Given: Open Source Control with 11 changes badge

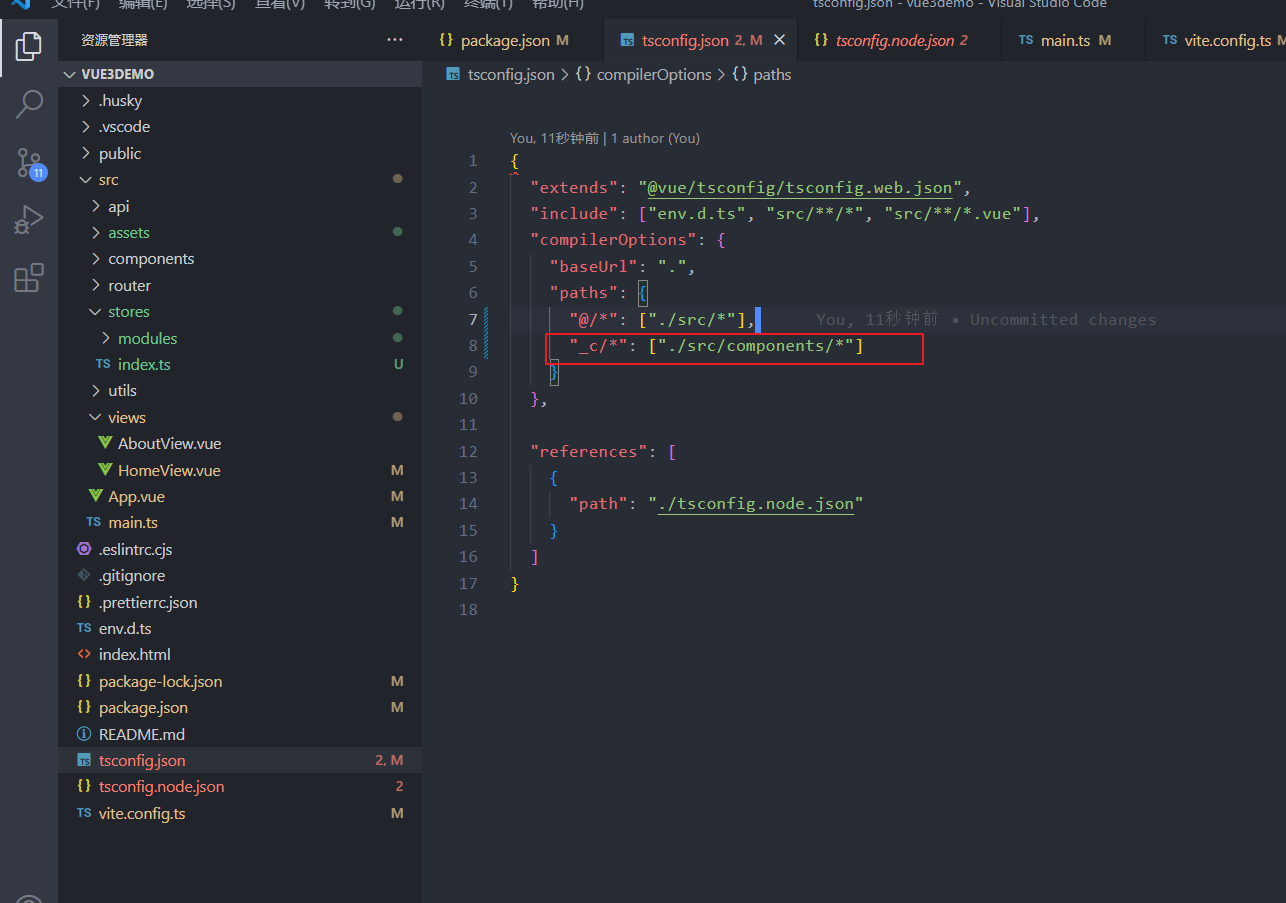Looking at the screenshot, I should 29,162.
